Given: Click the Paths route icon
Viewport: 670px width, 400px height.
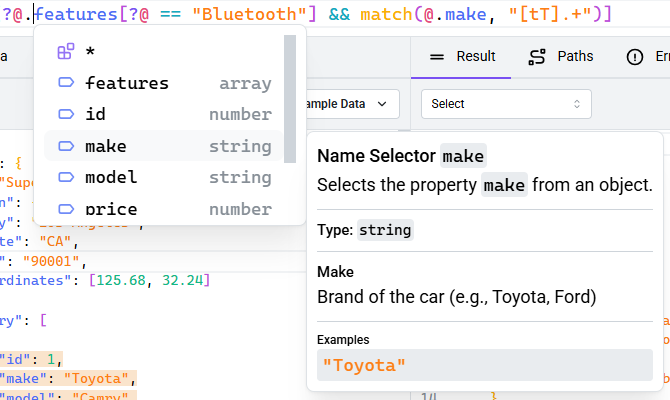Looking at the screenshot, I should (537, 57).
